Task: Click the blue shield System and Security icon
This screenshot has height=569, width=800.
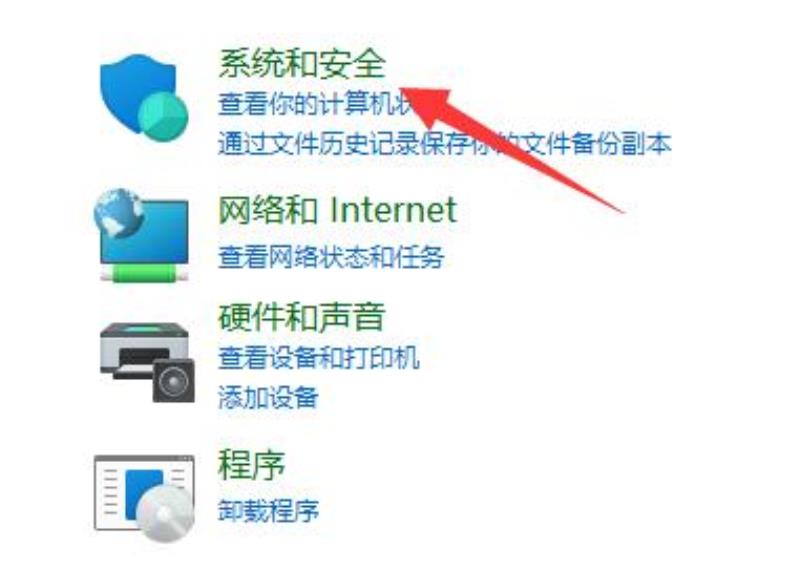Action: pos(144,97)
